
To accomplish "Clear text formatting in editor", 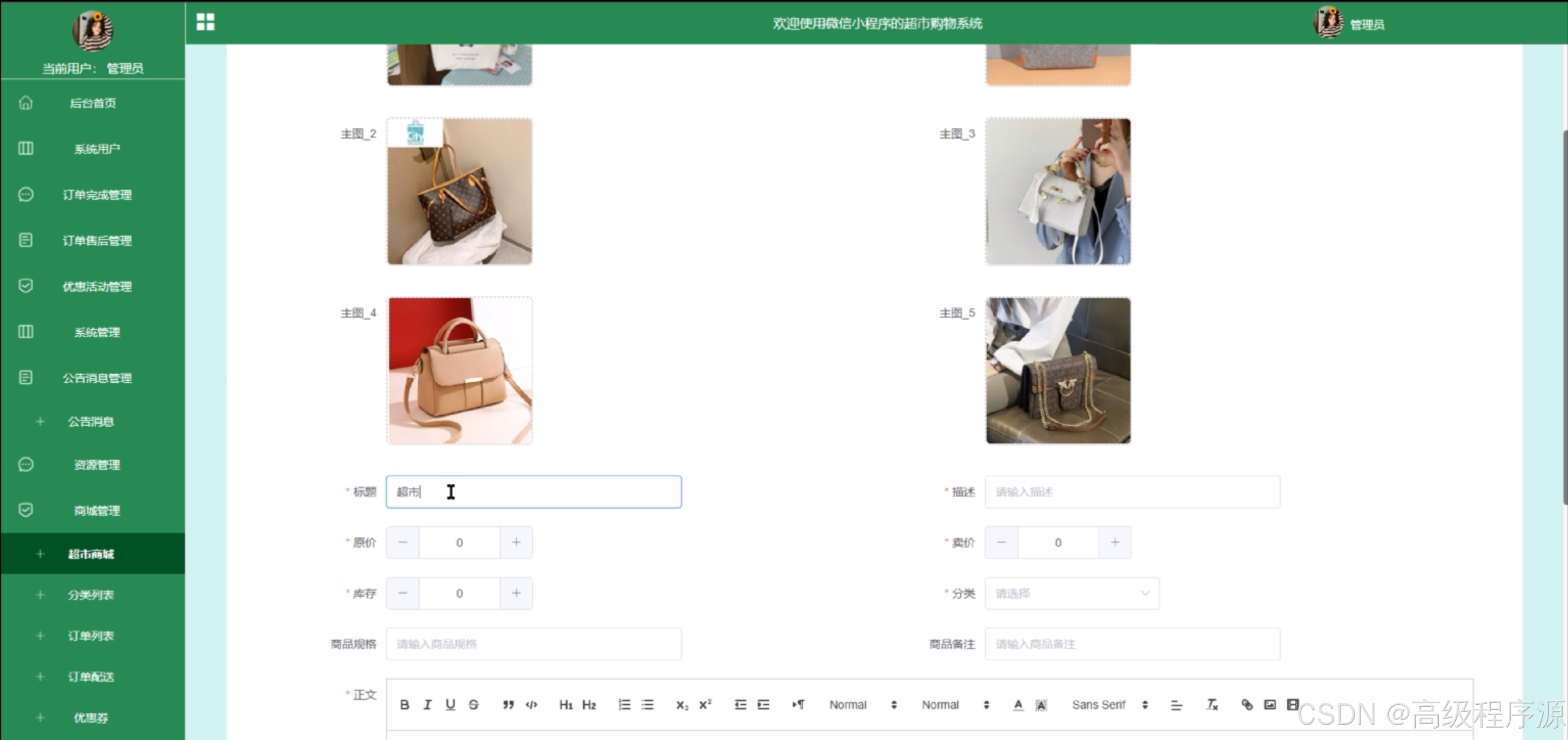I will tap(1212, 705).
